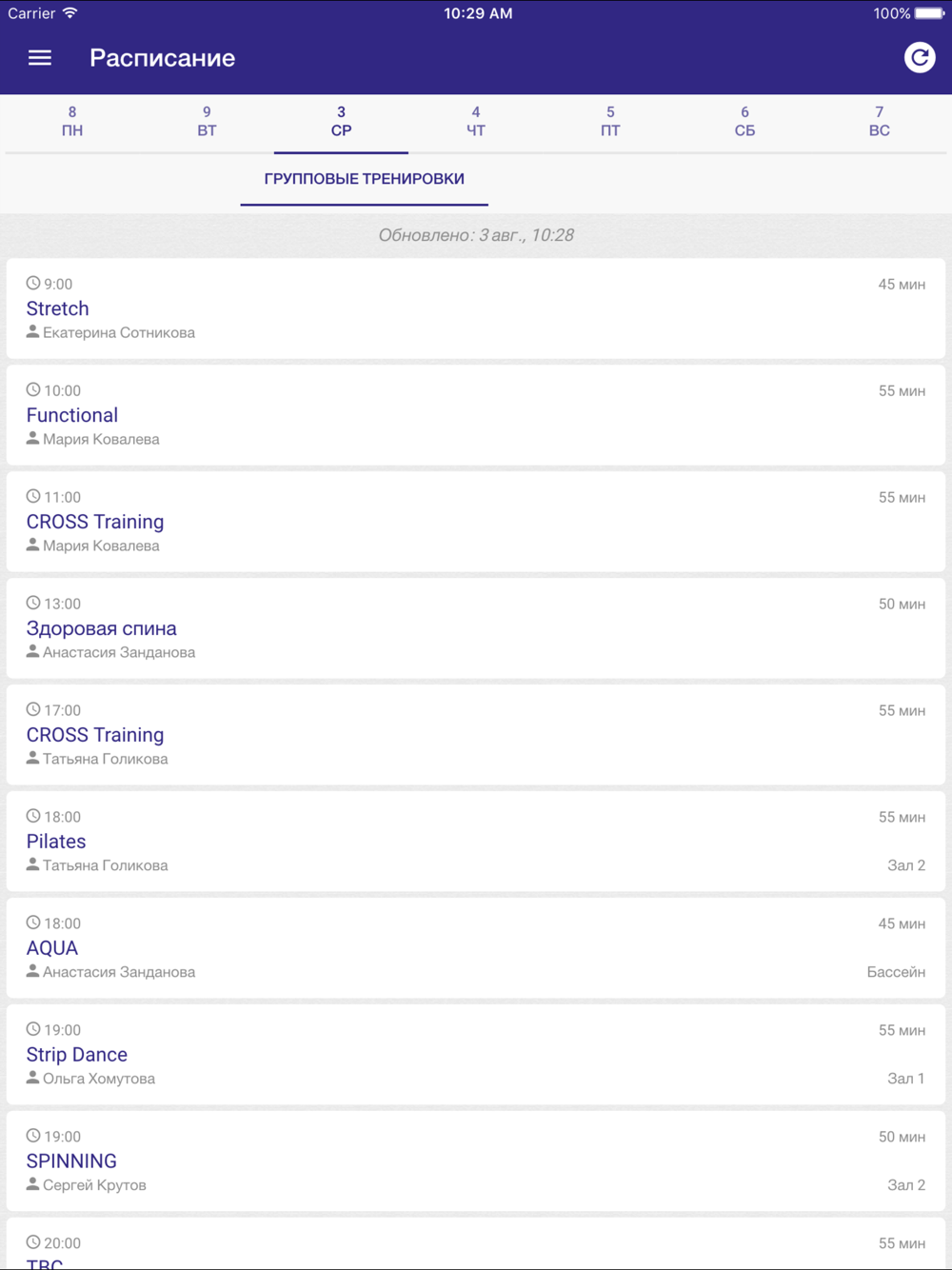Open the Functional class entry

(476, 415)
